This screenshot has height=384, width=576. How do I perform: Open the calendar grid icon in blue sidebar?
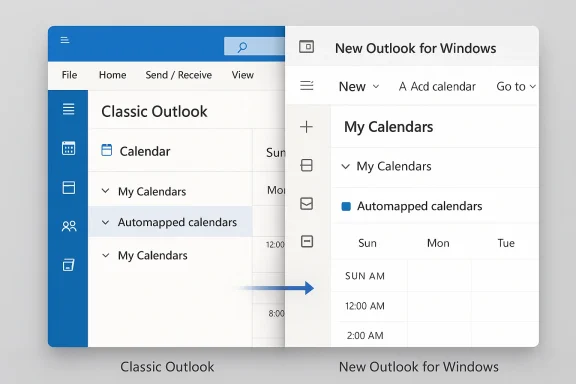click(68, 148)
